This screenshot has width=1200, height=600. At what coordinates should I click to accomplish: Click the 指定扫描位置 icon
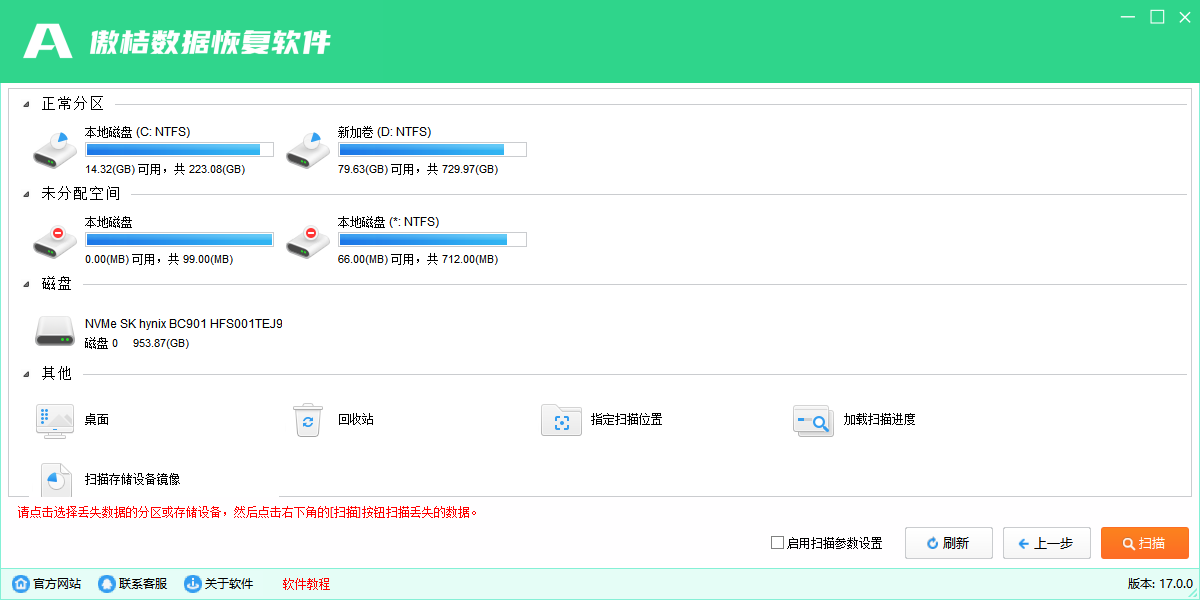point(561,420)
